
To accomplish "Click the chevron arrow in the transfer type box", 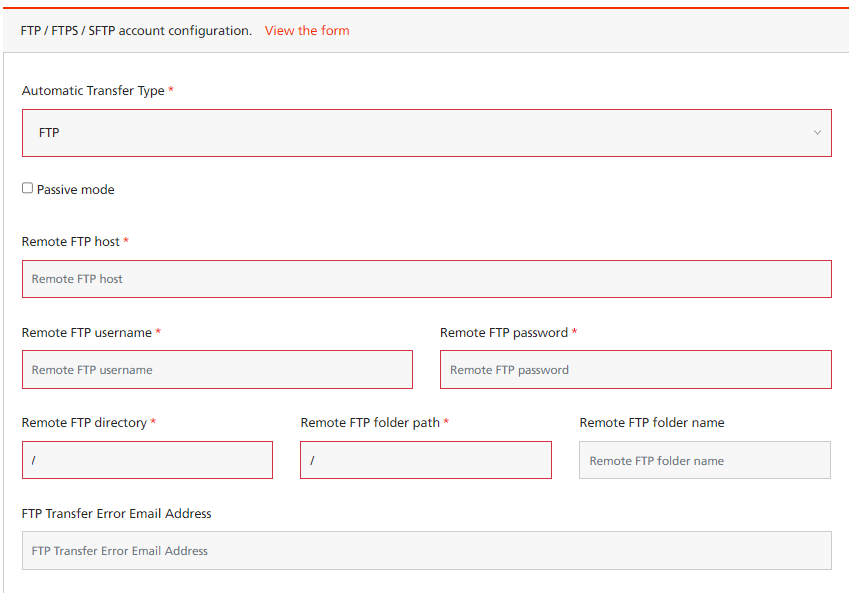I will (x=817, y=133).
